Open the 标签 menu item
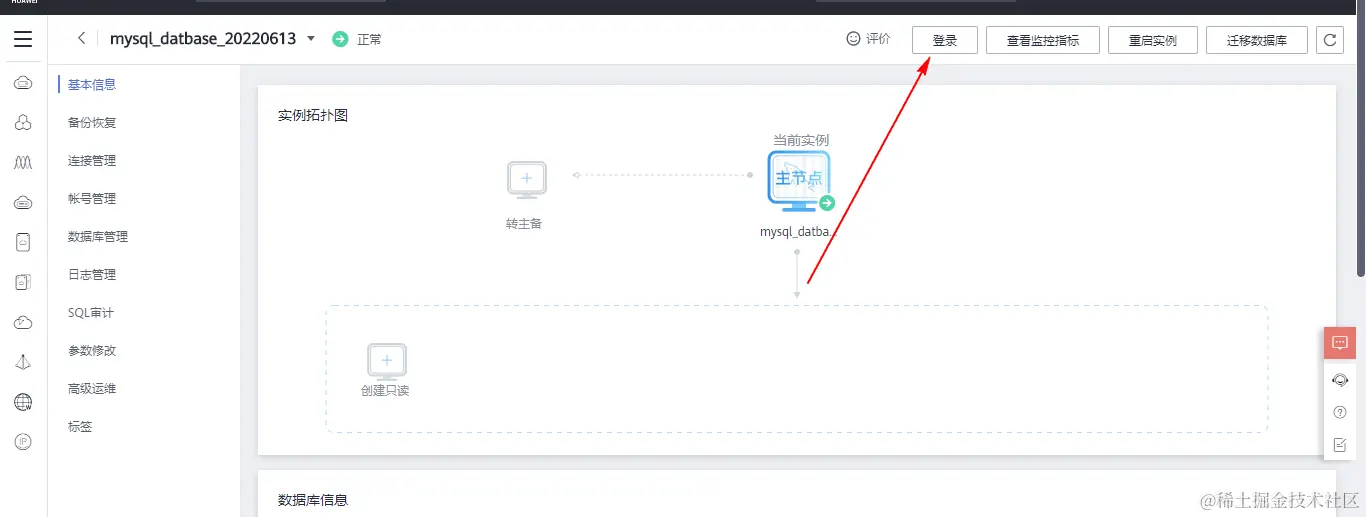Screen dimensions: 1366x517 pyautogui.click(x=80, y=427)
